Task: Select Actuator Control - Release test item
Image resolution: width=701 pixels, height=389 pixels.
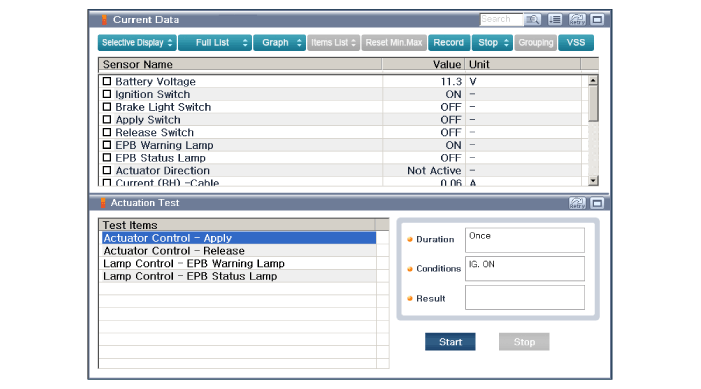Action: pyautogui.click(x=239, y=251)
